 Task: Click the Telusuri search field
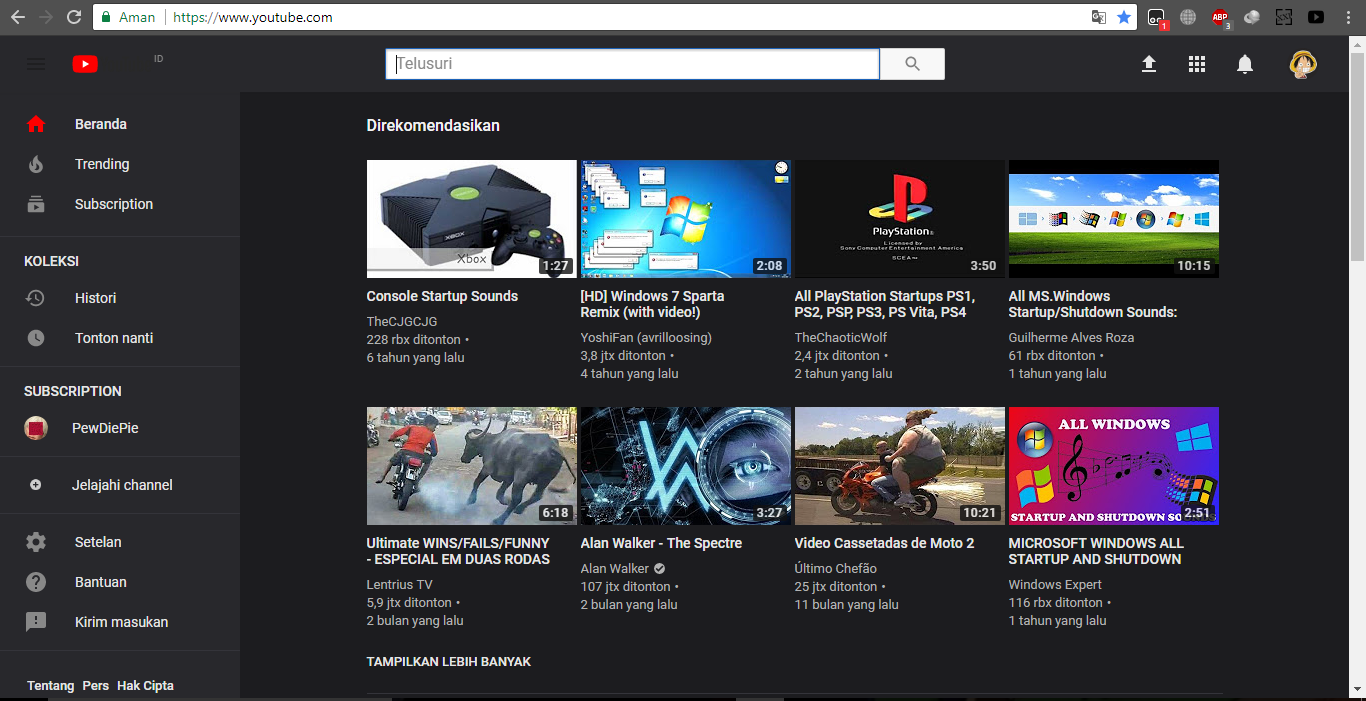coord(632,64)
